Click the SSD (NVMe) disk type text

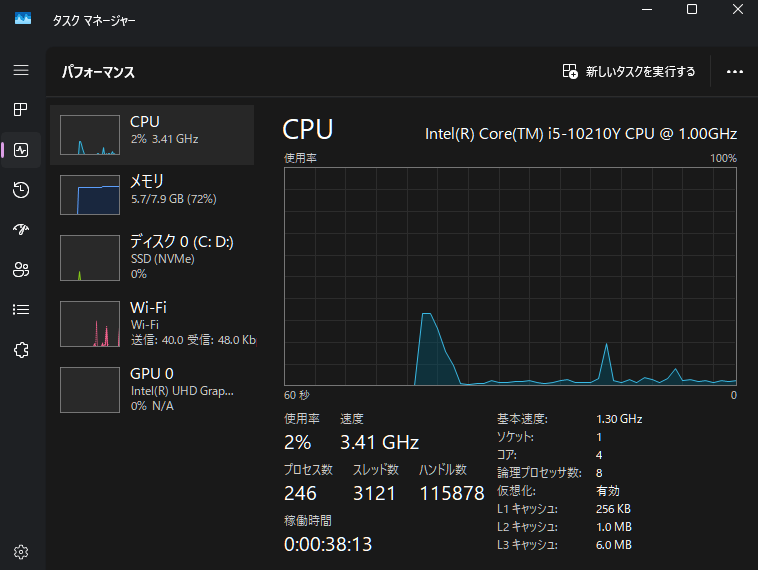(x=162, y=259)
